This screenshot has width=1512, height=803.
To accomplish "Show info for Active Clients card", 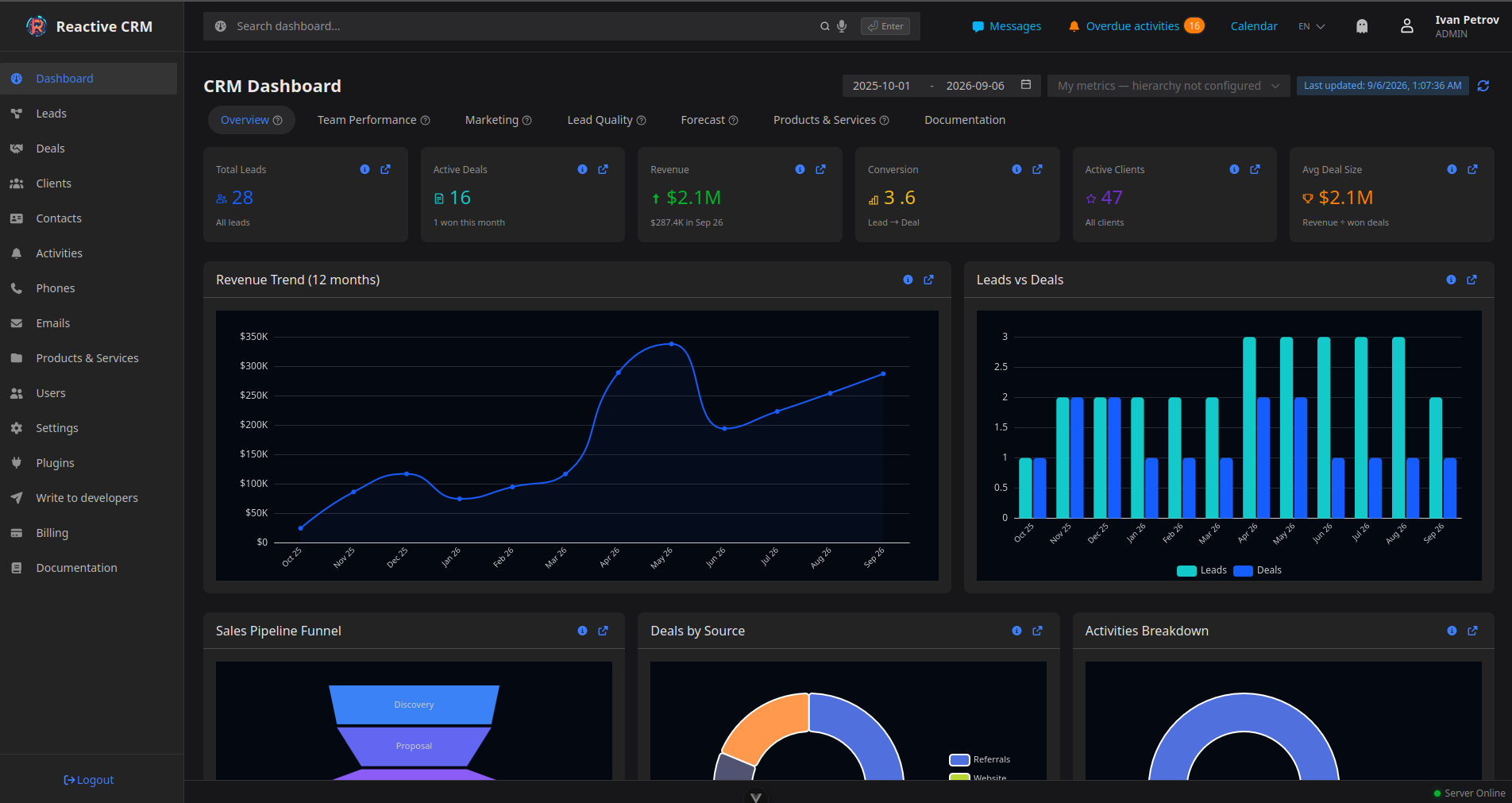I will tap(1234, 169).
